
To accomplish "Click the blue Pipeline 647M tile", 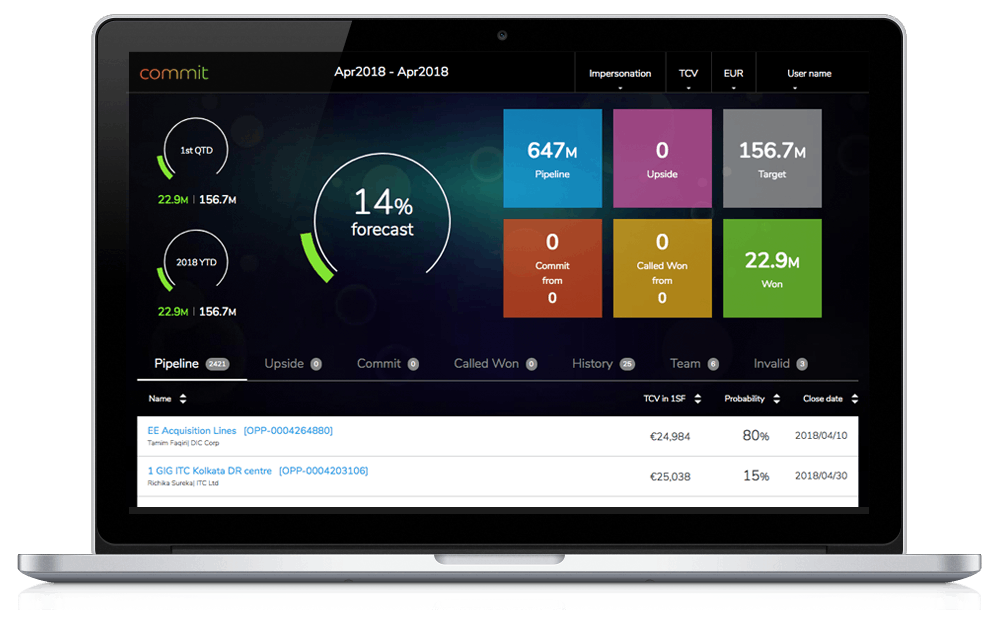I will (x=552, y=159).
